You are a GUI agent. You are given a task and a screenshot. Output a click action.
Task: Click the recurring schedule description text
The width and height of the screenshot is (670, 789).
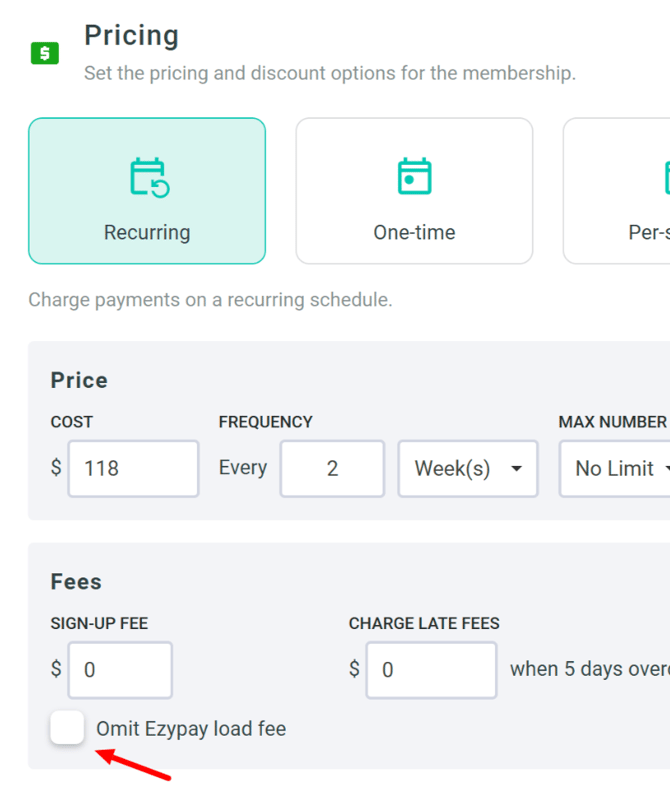coord(210,300)
